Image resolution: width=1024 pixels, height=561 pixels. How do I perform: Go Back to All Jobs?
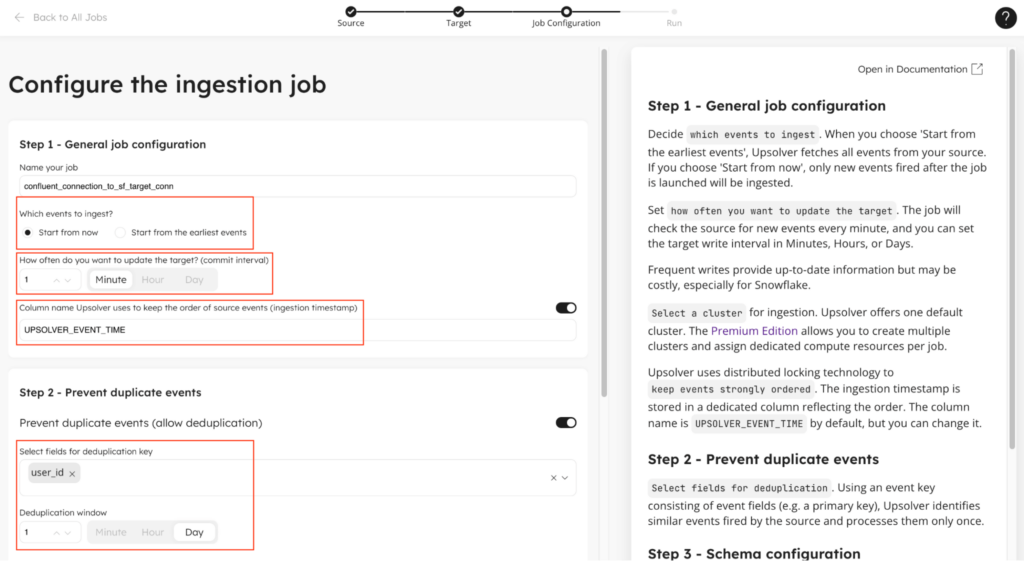[70, 18]
